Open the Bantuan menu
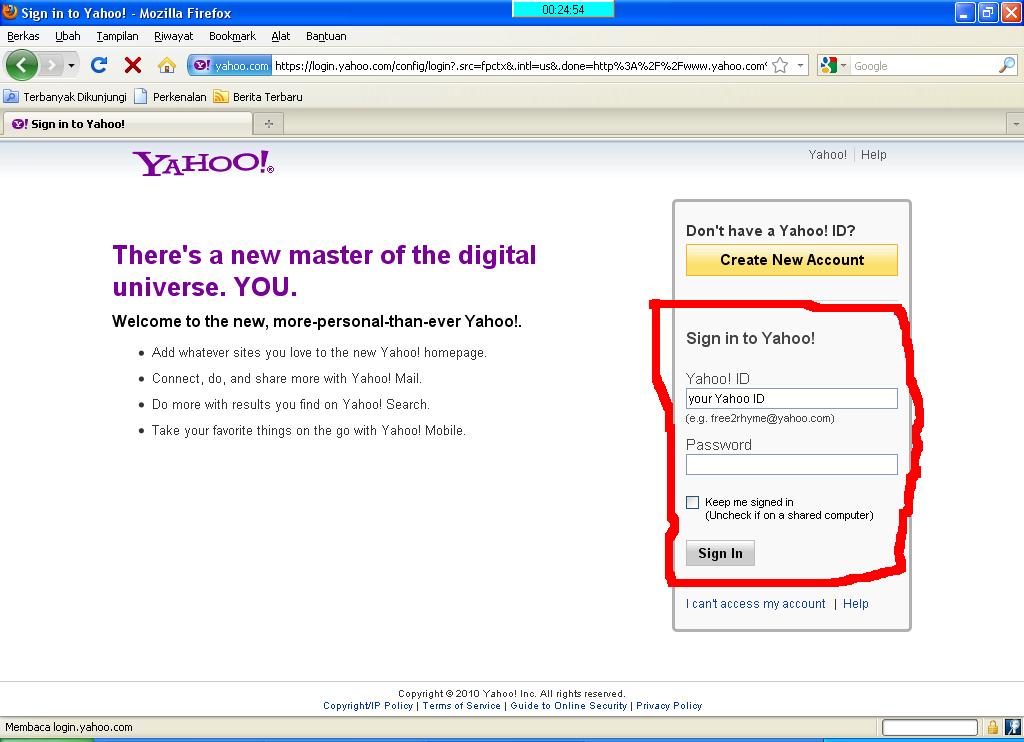Viewport: 1024px width, 742px height. point(326,36)
